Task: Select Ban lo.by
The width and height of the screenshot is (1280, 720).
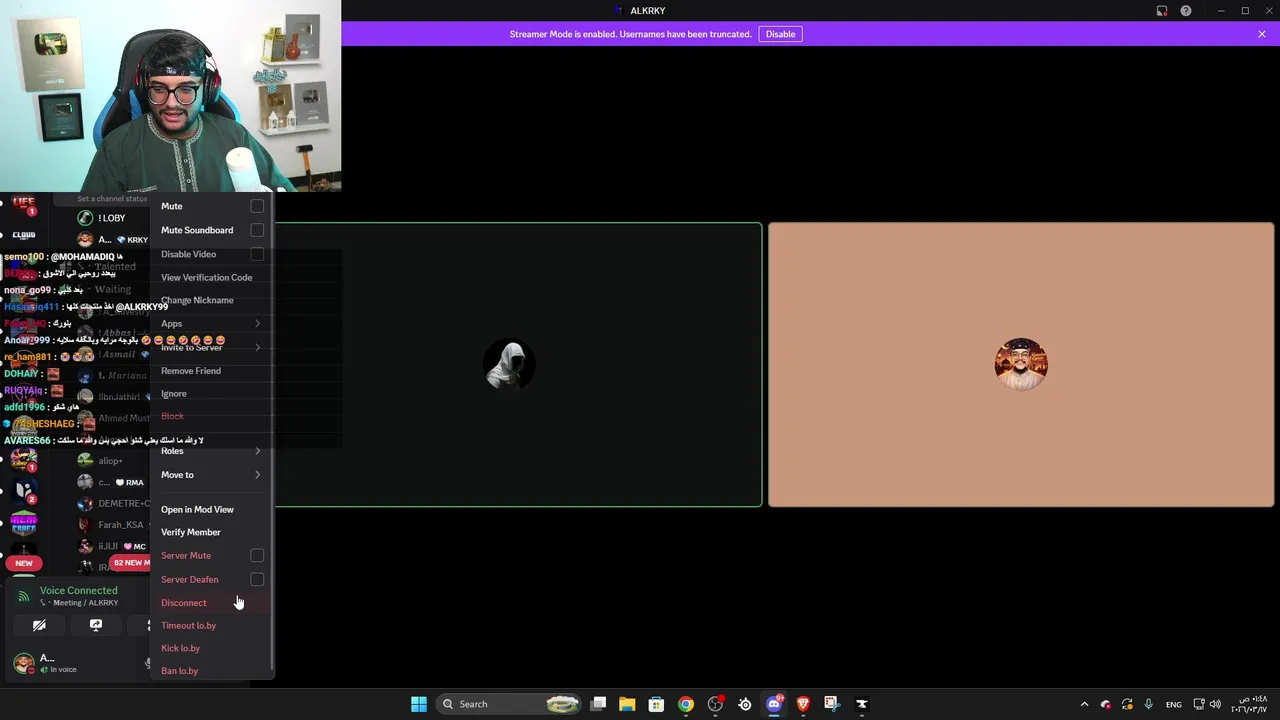Action: 211,671
